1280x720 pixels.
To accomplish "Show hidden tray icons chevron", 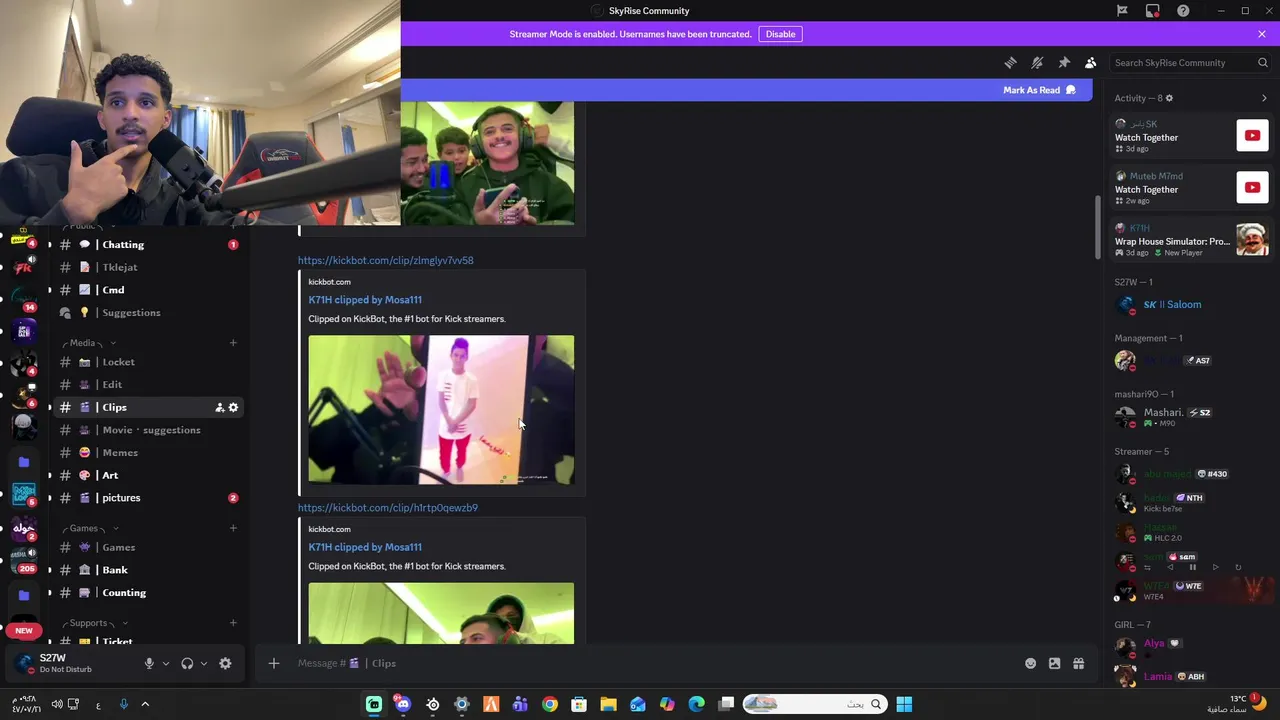I will pos(145,704).
